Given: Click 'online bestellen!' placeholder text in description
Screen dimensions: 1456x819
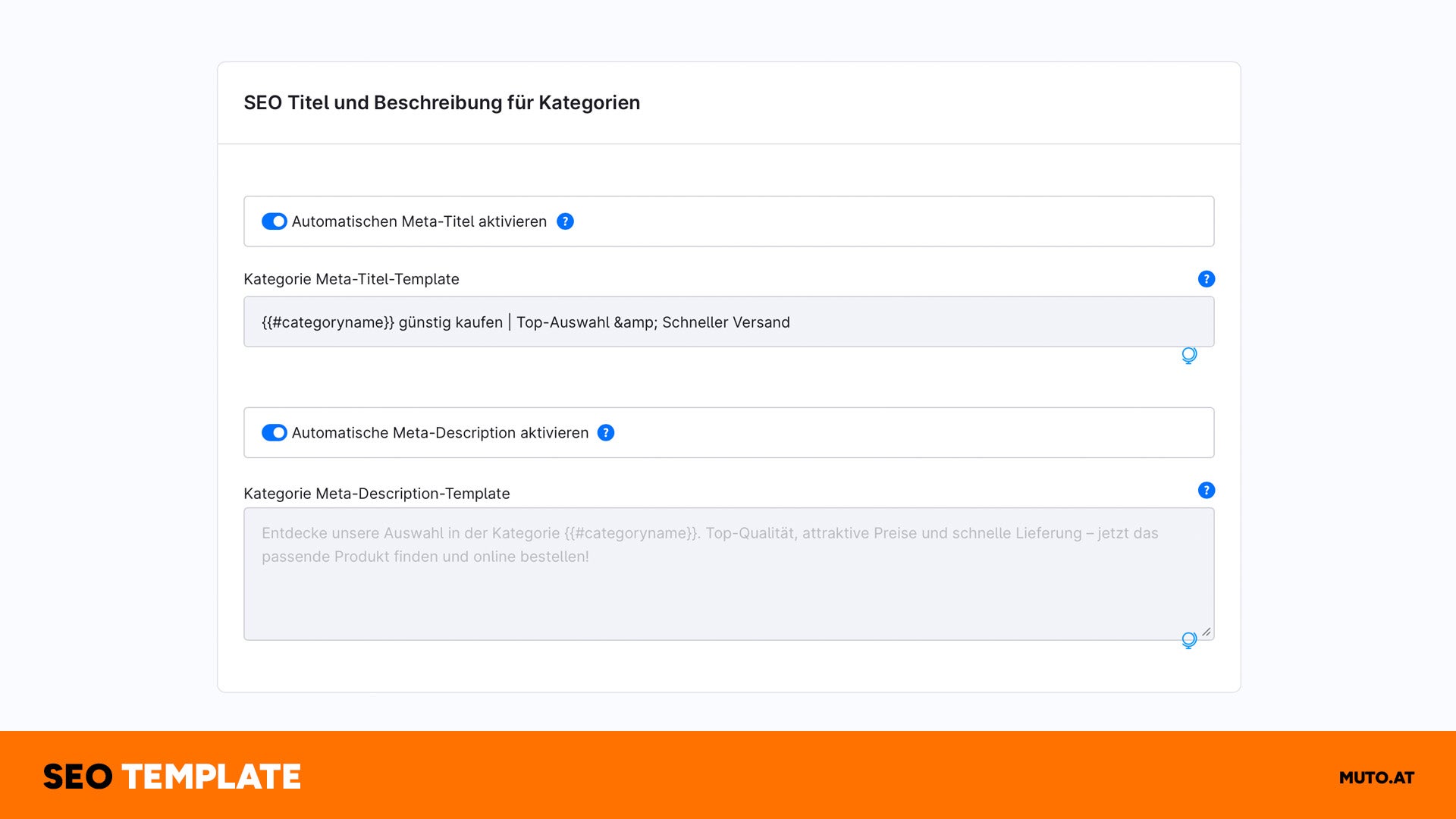Looking at the screenshot, I should point(531,557).
